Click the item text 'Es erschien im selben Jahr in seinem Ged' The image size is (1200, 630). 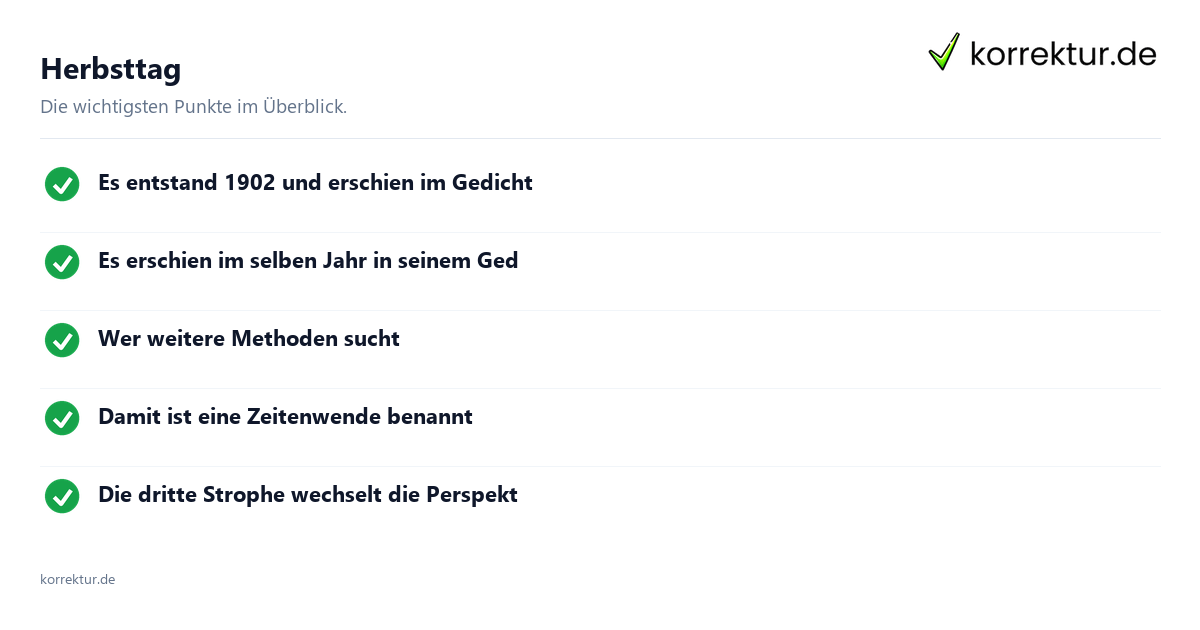308,261
